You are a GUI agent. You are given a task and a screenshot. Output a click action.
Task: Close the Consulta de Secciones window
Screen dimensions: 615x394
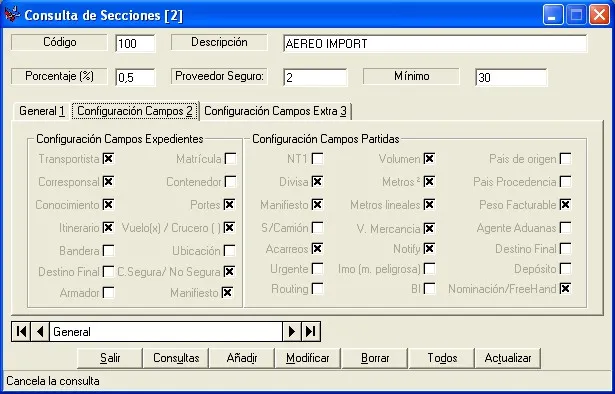(600, 15)
